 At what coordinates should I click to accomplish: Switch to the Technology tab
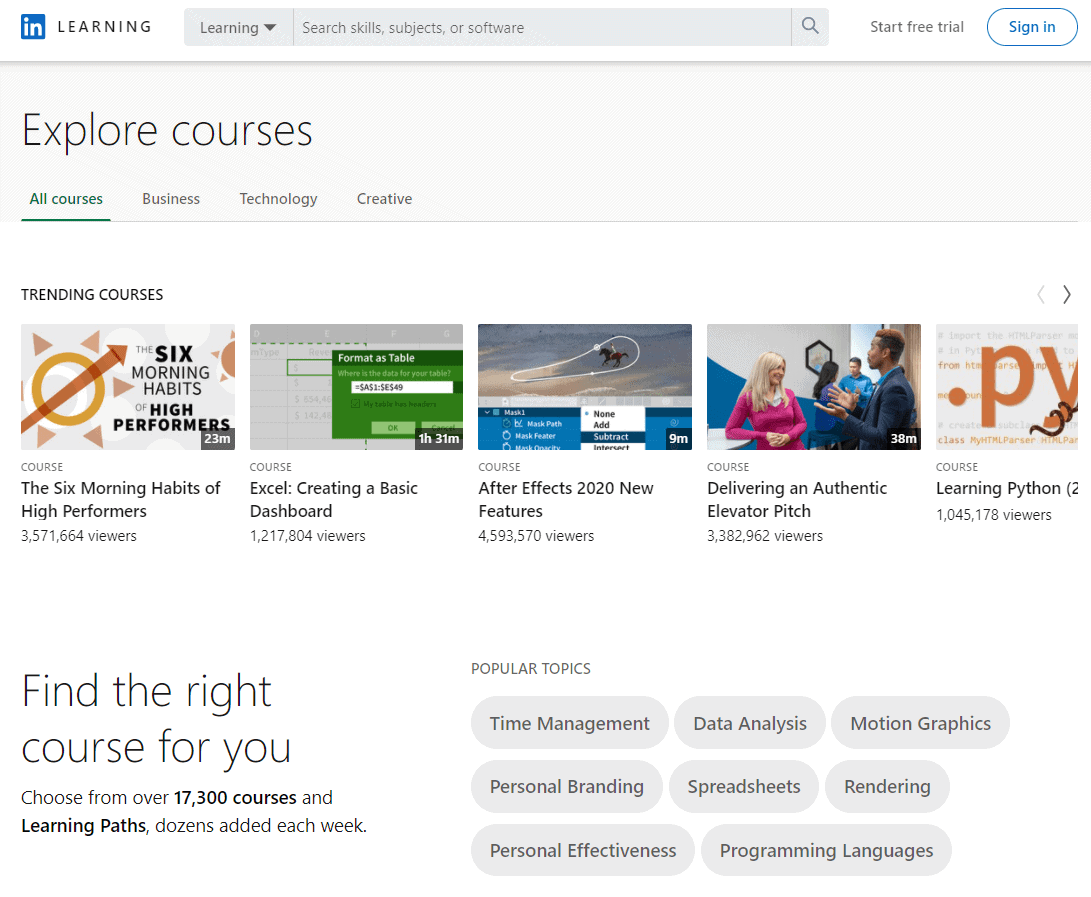(278, 199)
